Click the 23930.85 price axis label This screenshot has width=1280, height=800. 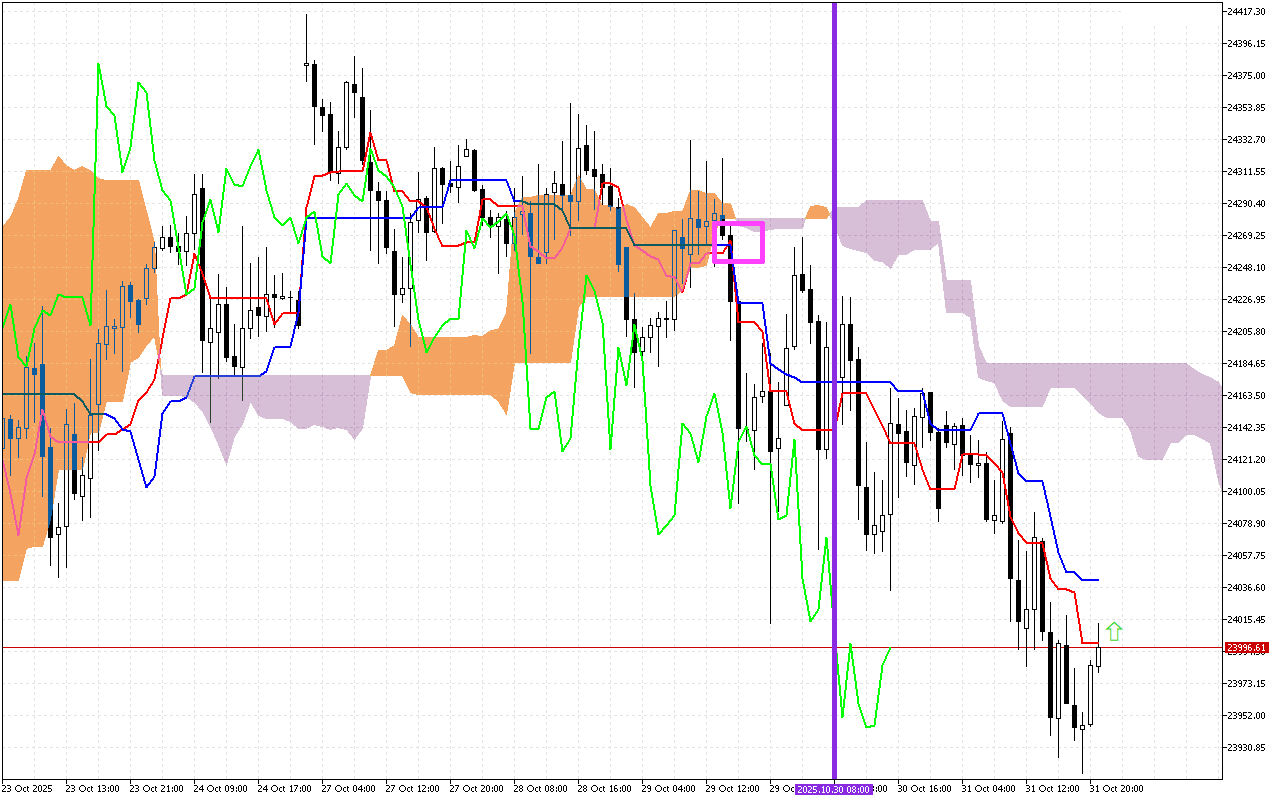[1247, 748]
